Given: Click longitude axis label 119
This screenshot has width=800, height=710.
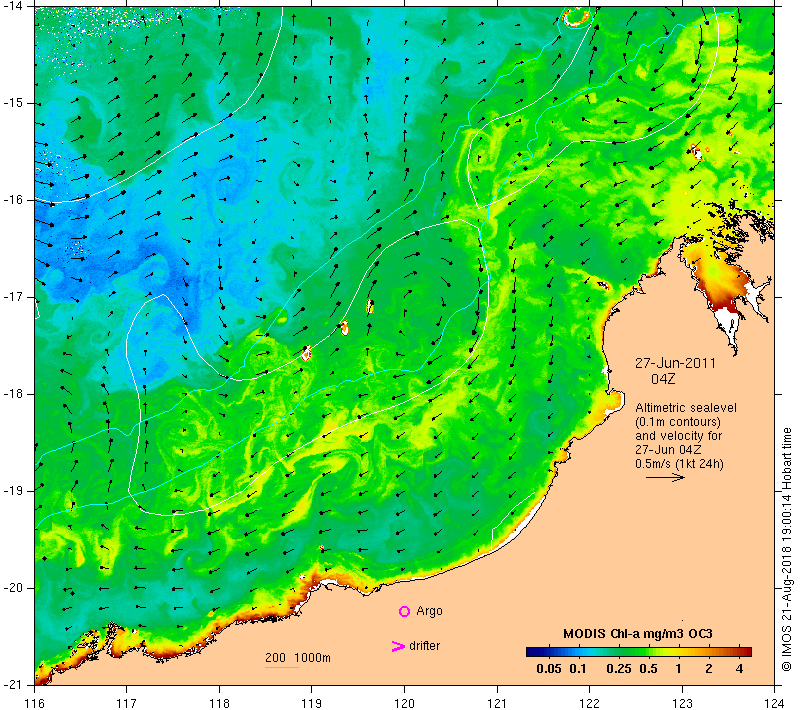Looking at the screenshot, I should coord(312,703).
